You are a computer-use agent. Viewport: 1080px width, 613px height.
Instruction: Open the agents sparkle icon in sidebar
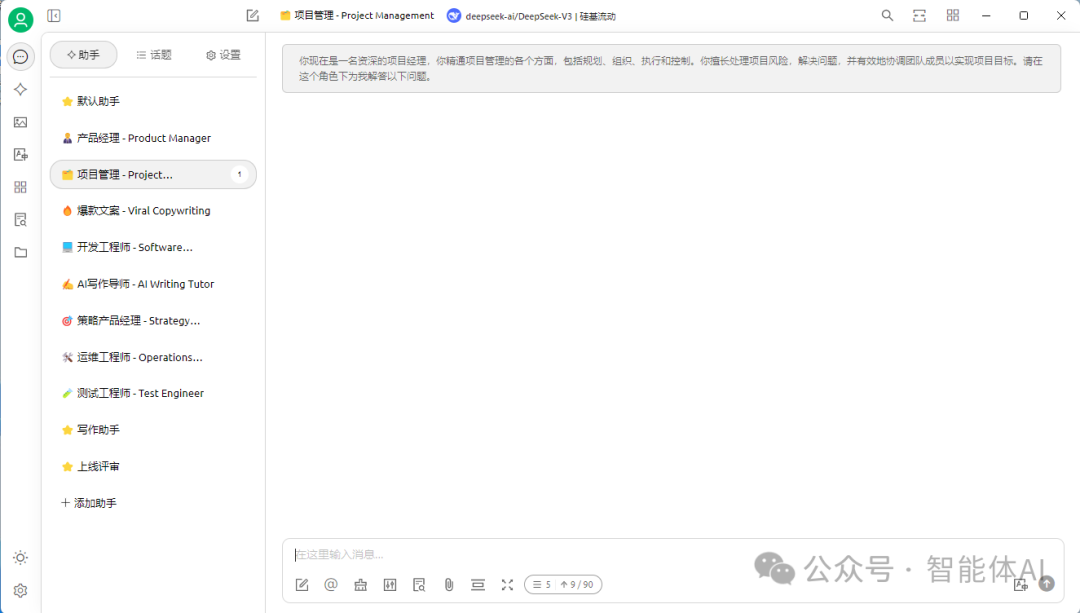(21, 90)
